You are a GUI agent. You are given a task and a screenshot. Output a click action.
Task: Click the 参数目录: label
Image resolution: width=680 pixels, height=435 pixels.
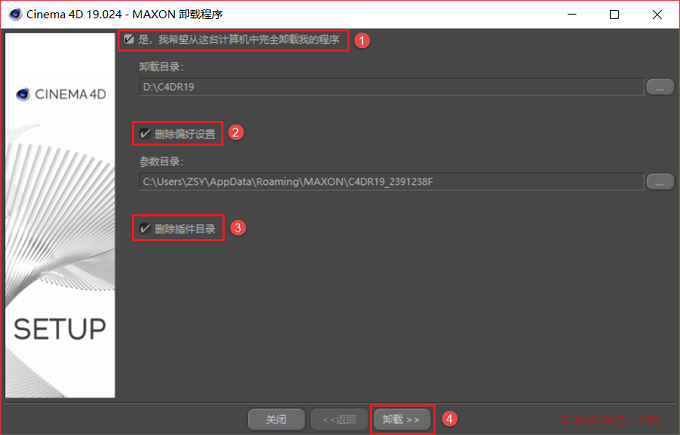pos(161,162)
